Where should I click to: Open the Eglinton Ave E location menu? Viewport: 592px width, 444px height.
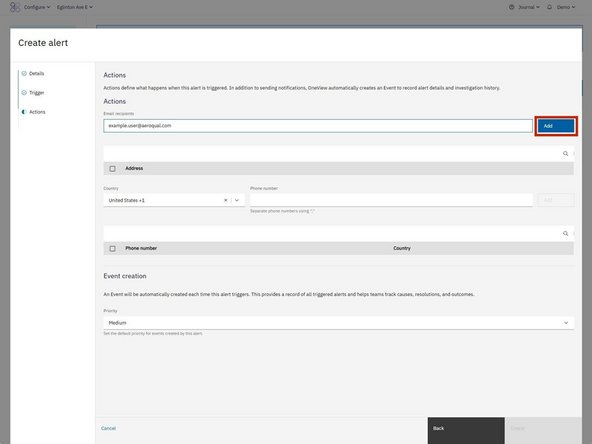[x=75, y=7]
